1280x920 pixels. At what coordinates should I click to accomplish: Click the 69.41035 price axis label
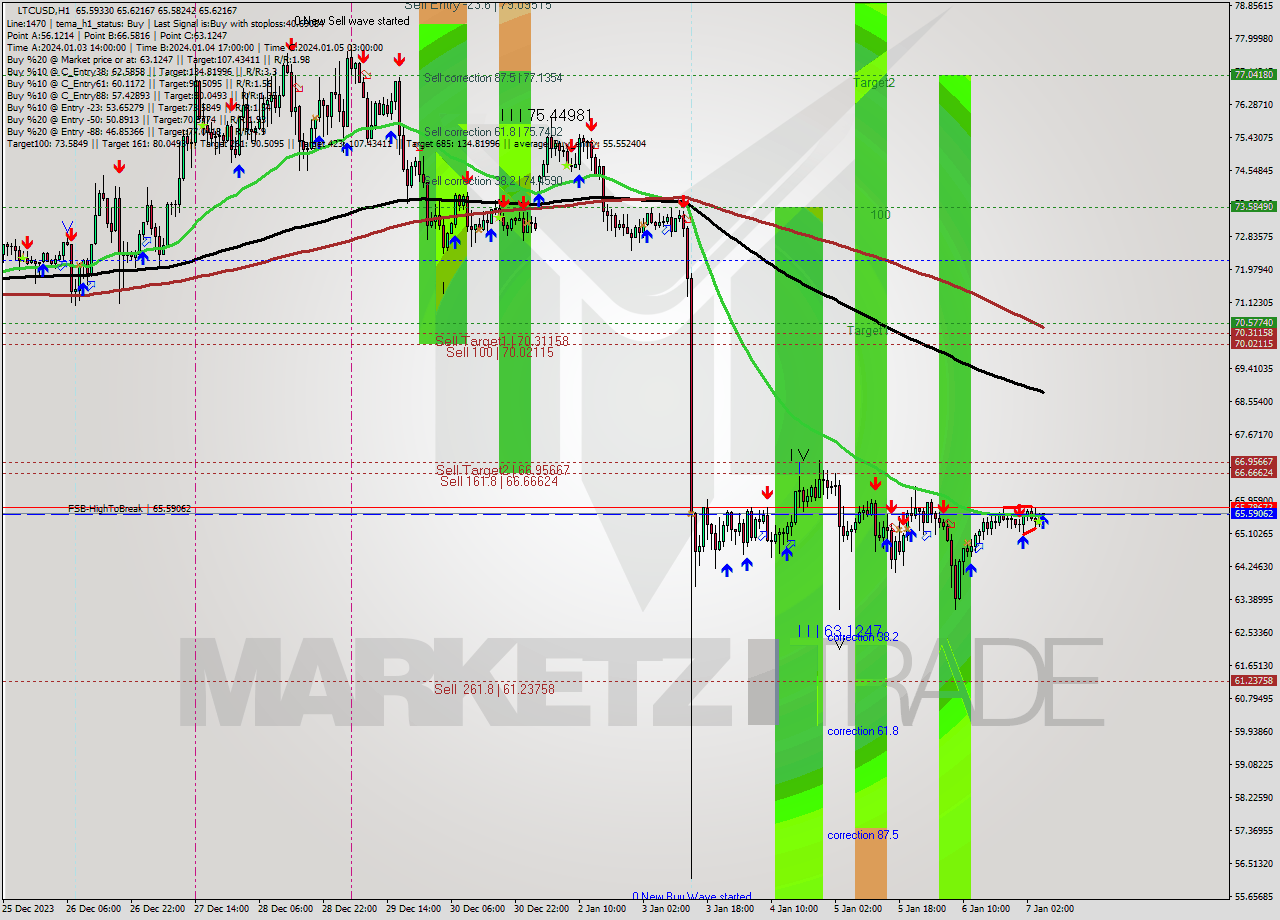1254,368
